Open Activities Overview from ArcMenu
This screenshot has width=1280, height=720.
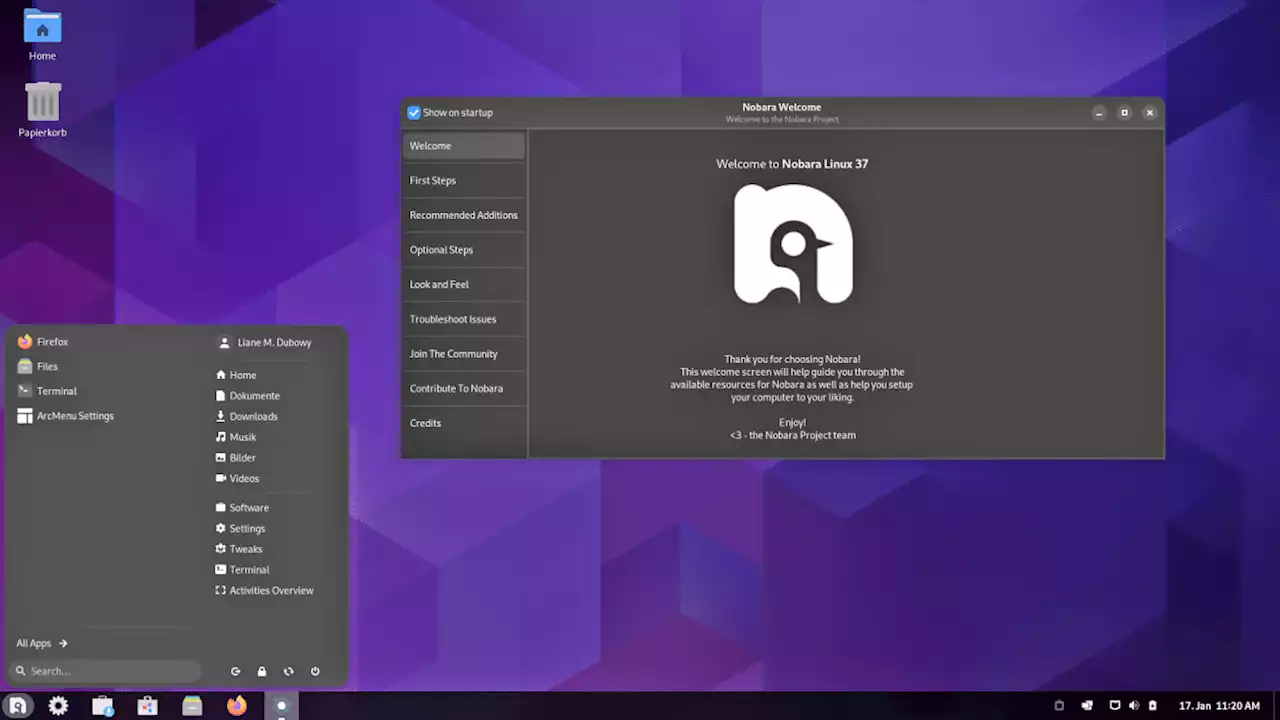click(264, 591)
